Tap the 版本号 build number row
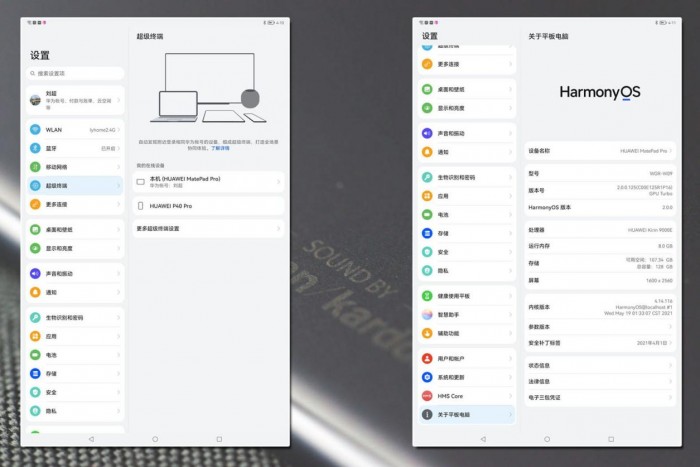 click(600, 190)
